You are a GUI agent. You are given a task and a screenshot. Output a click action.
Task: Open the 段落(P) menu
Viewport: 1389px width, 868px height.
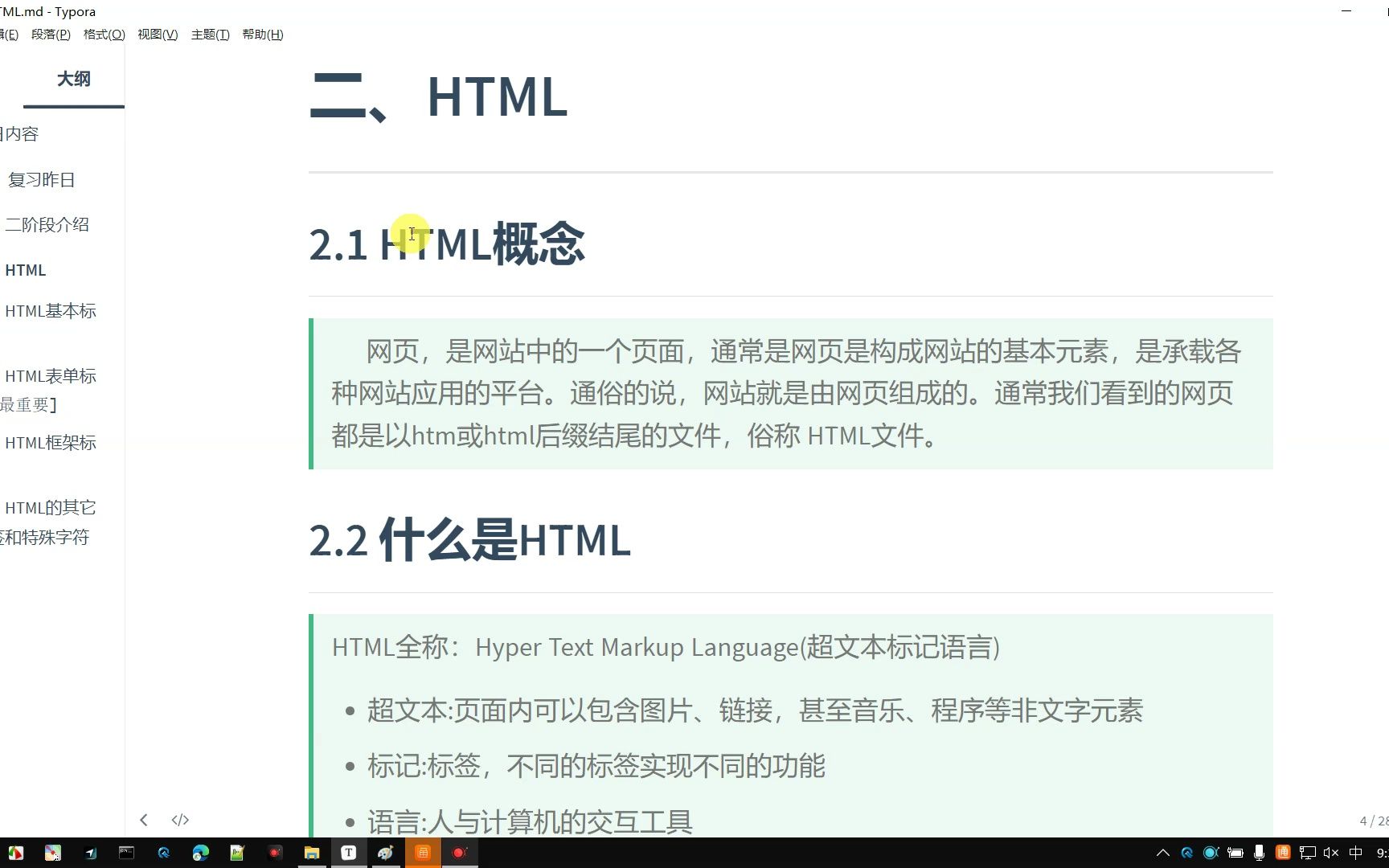pos(51,35)
